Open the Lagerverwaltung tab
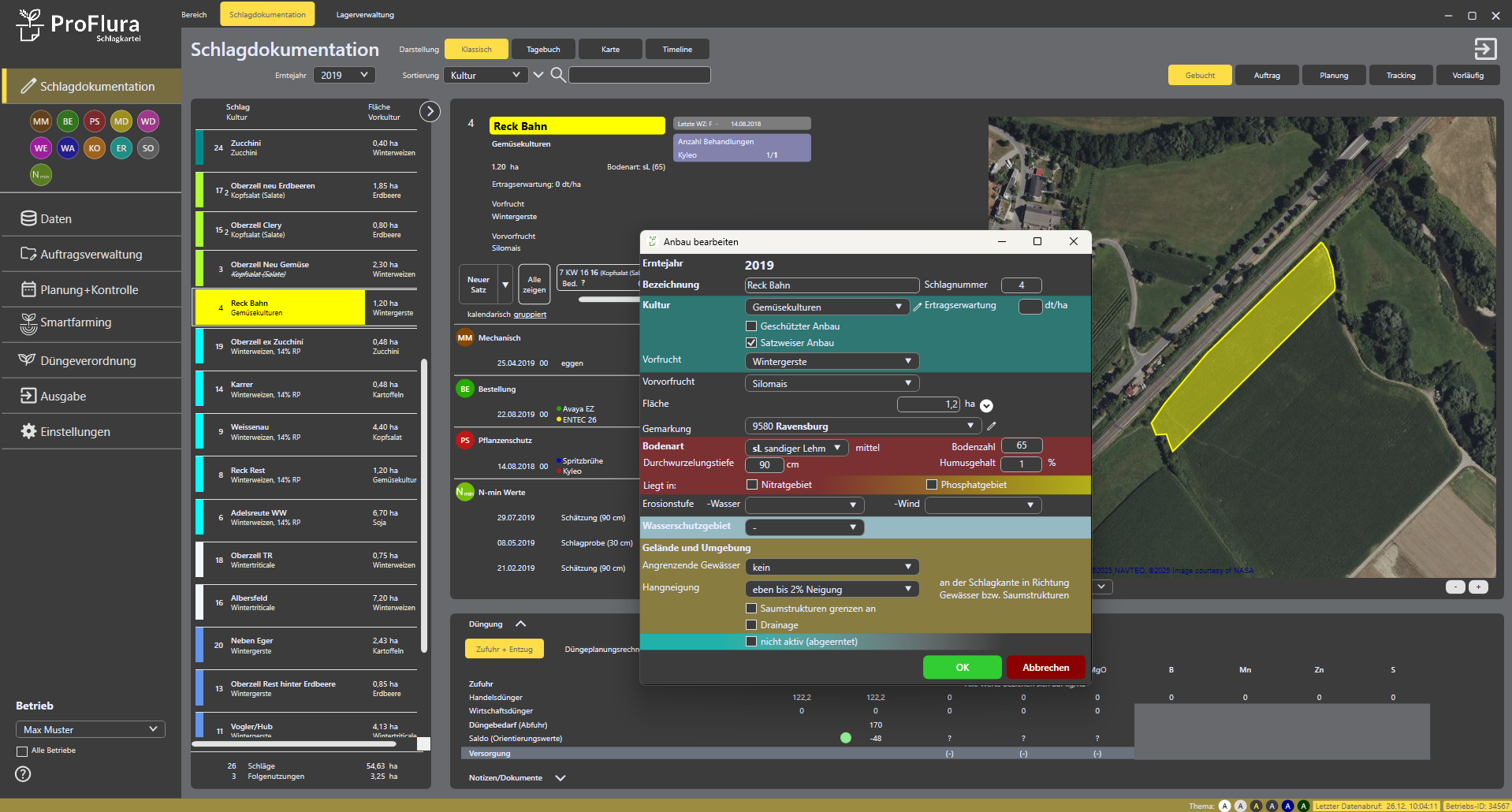 (x=365, y=14)
